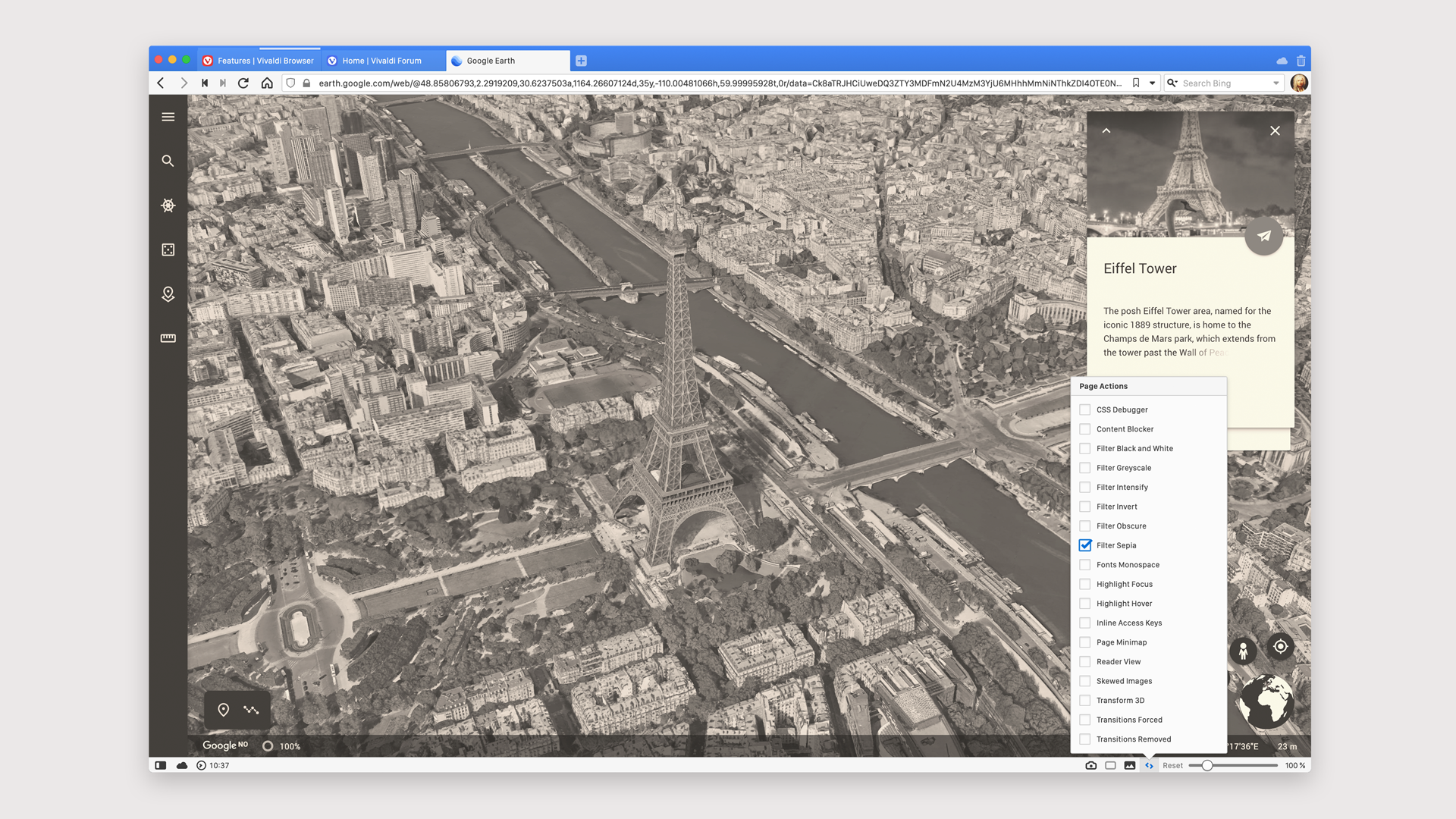The image size is (1456, 819).
Task: Close the Eiffel Tower info card
Action: 1275,130
